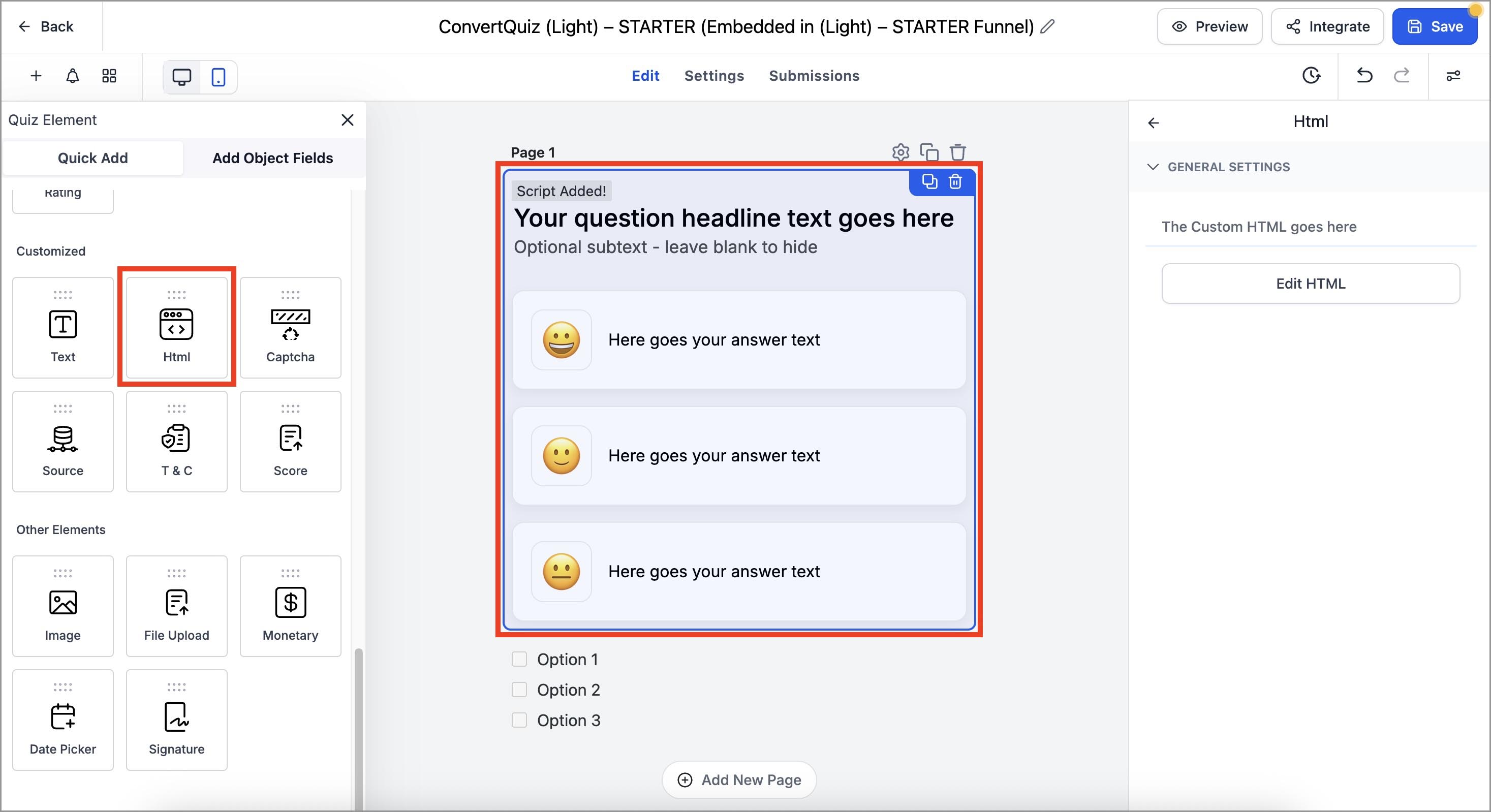Viewport: 1491px width, 812px height.
Task: Add the Captcha element
Action: click(x=290, y=328)
